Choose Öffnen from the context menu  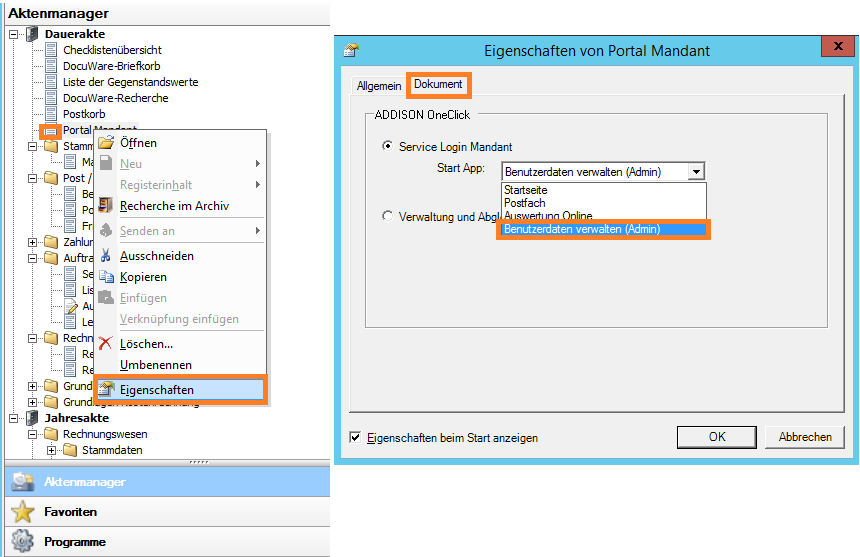[x=180, y=143]
